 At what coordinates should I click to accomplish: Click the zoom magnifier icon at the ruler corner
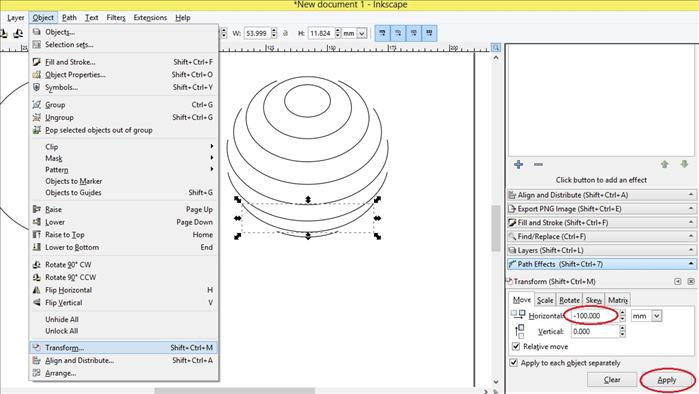(x=496, y=47)
